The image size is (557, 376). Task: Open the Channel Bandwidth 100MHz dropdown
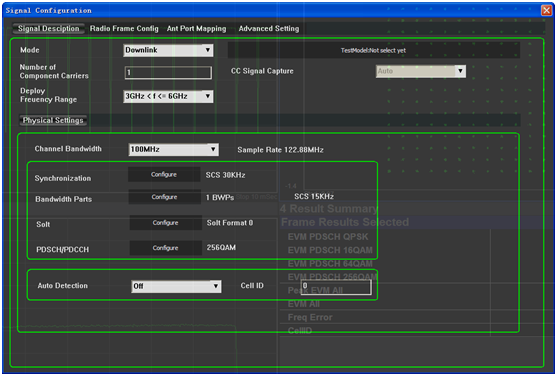coord(173,149)
